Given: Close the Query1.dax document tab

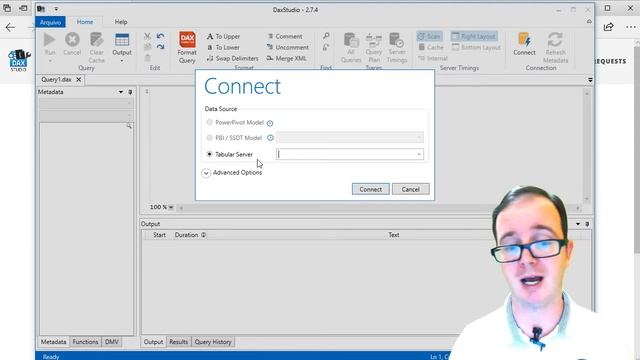Looking at the screenshot, I should point(79,80).
